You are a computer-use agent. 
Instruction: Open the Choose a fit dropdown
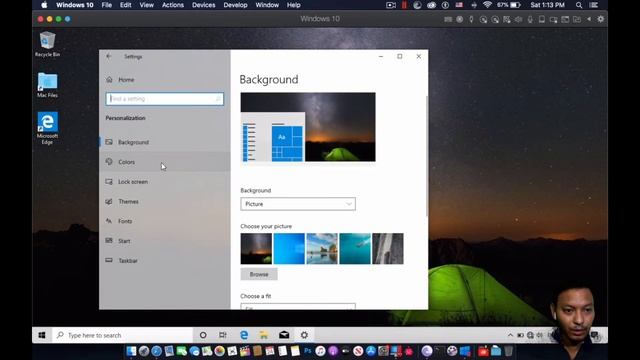298,306
